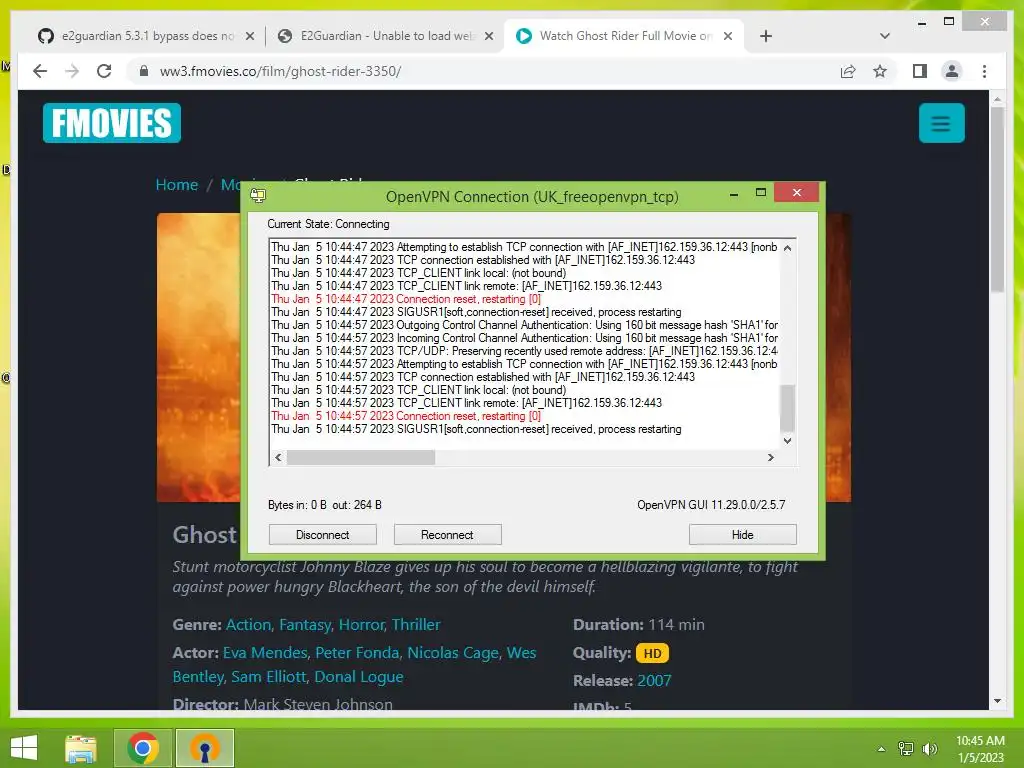Minimize the OpenVPN Connection dialog
Image resolution: width=1024 pixels, height=768 pixels.
coord(734,193)
